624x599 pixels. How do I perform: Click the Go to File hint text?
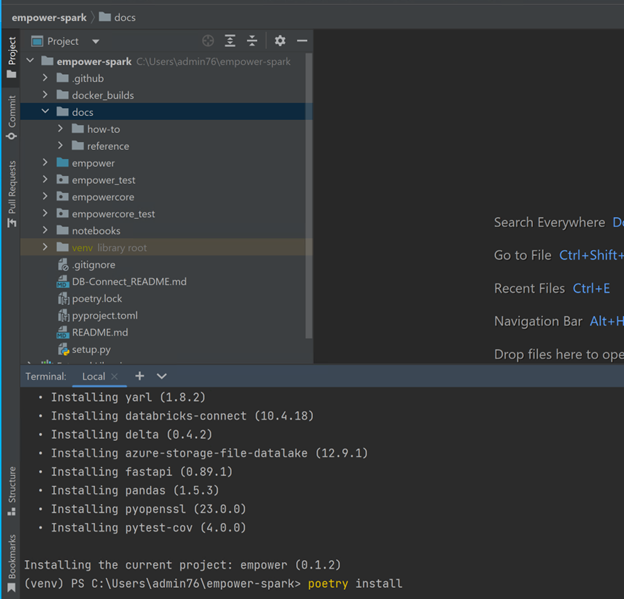[523, 255]
